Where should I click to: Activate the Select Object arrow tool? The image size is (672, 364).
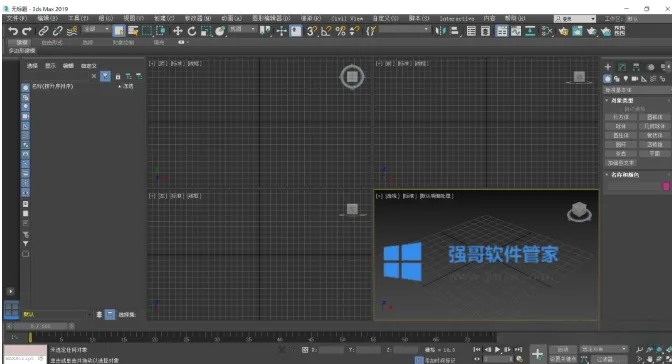pos(119,31)
